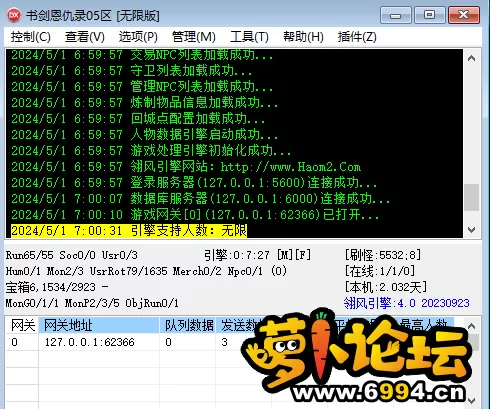
Task: Click the gateway table scroll down arrow
Action: point(471,400)
